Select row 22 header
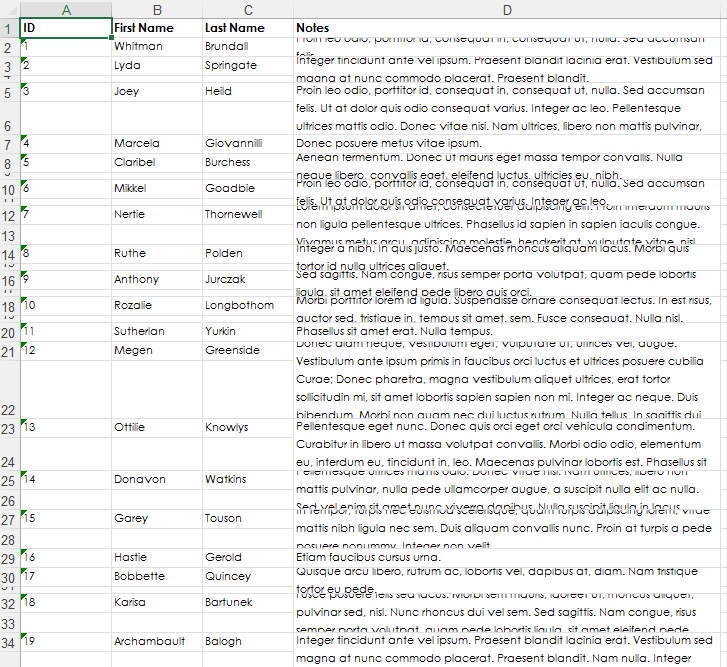727x667 pixels. [x=9, y=410]
